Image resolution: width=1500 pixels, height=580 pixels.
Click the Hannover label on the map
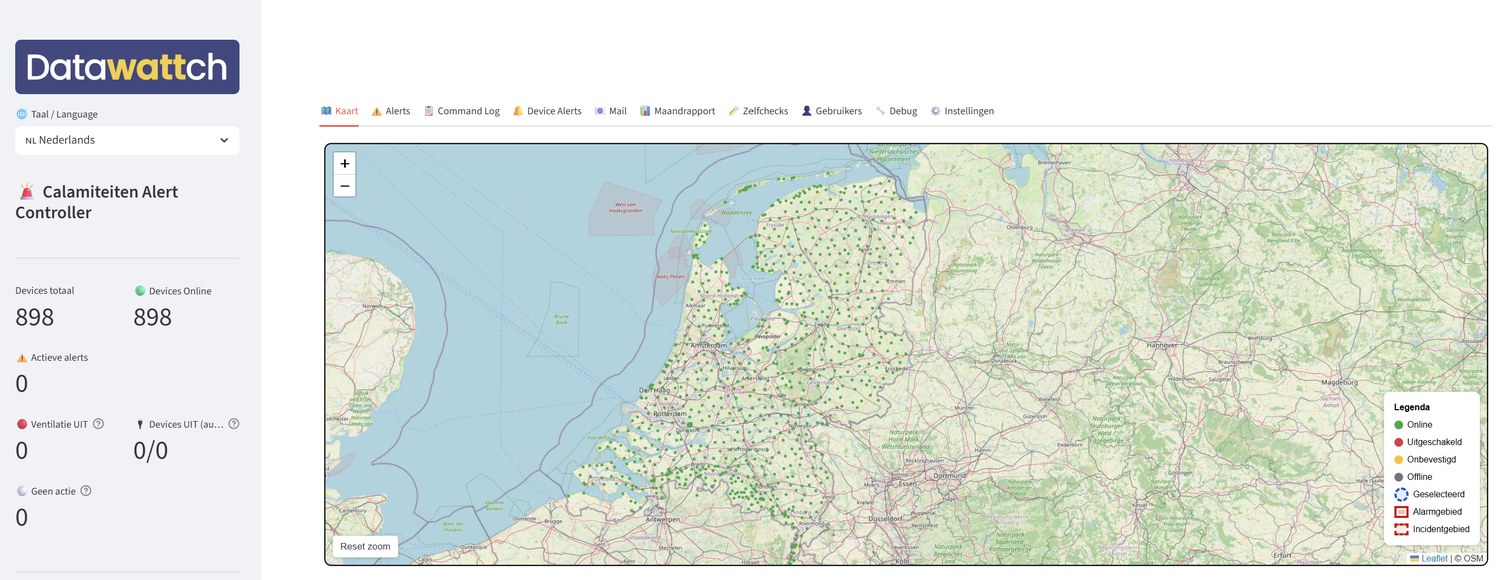1161,345
